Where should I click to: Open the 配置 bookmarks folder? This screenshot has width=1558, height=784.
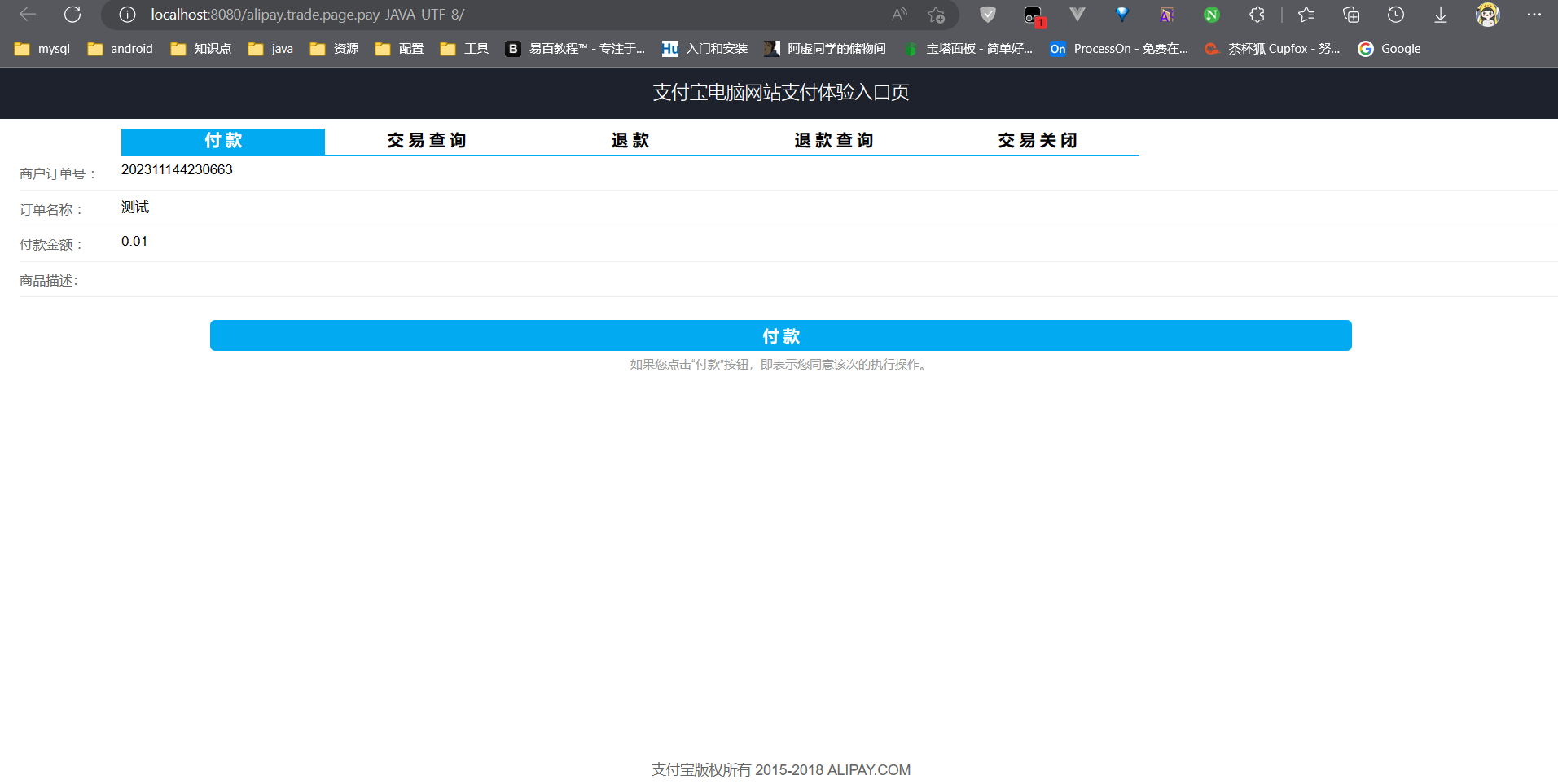399,49
